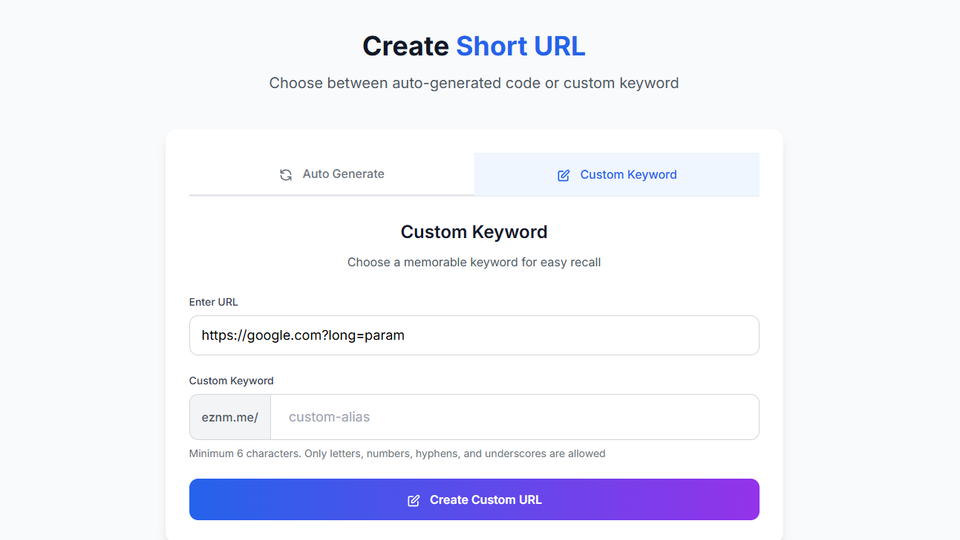Click "Choose a memorable keyword" description text
Viewport: 960px width, 540px height.
coord(474,262)
